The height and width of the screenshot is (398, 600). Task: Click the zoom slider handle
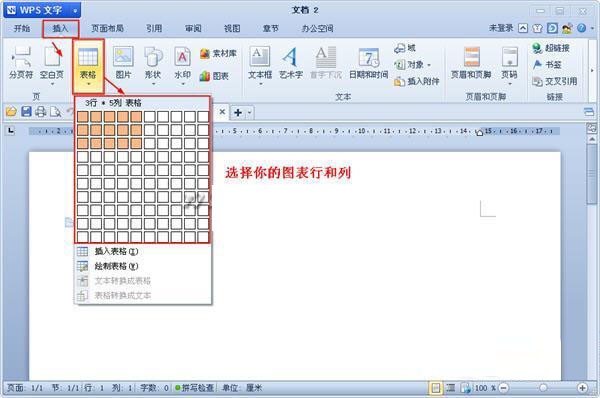tap(543, 388)
